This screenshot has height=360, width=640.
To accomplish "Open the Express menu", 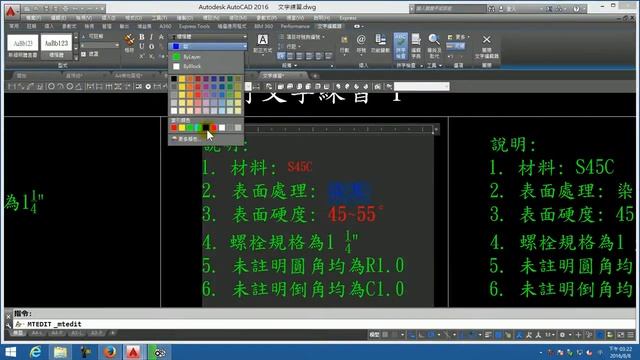I will click(x=348, y=18).
